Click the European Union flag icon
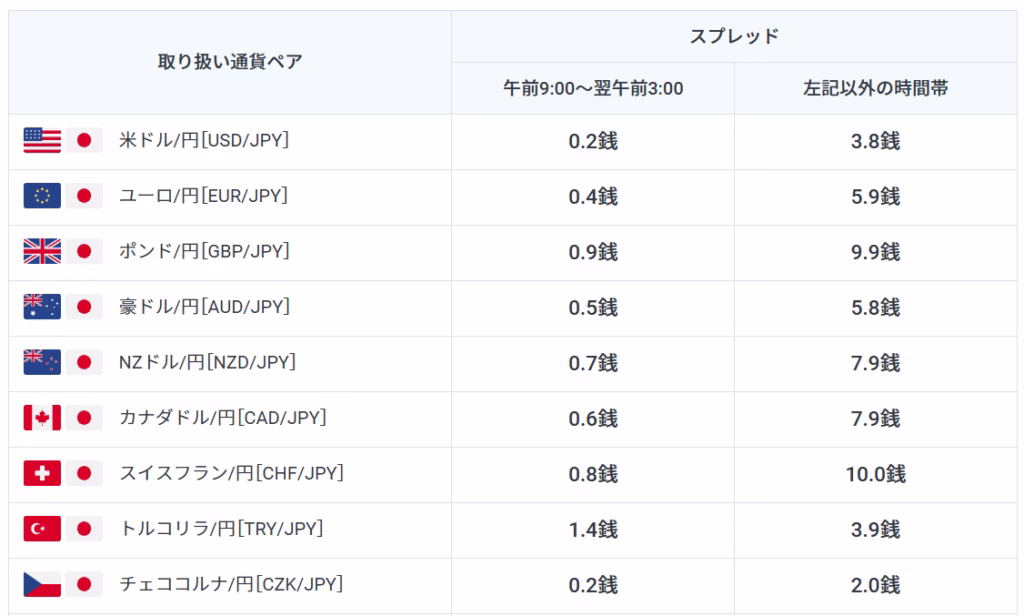The height and width of the screenshot is (616, 1024). click(x=42, y=196)
